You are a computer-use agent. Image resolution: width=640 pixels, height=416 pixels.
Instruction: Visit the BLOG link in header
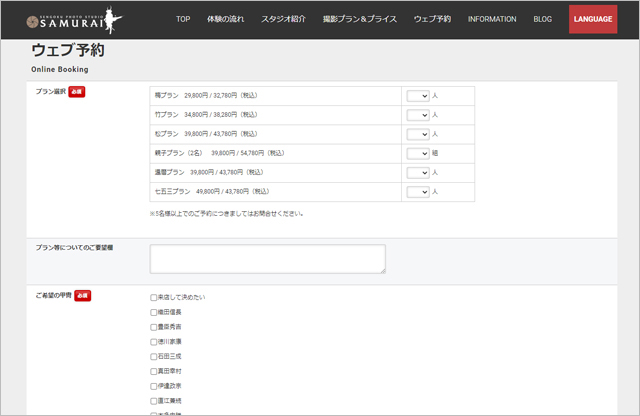tap(542, 19)
